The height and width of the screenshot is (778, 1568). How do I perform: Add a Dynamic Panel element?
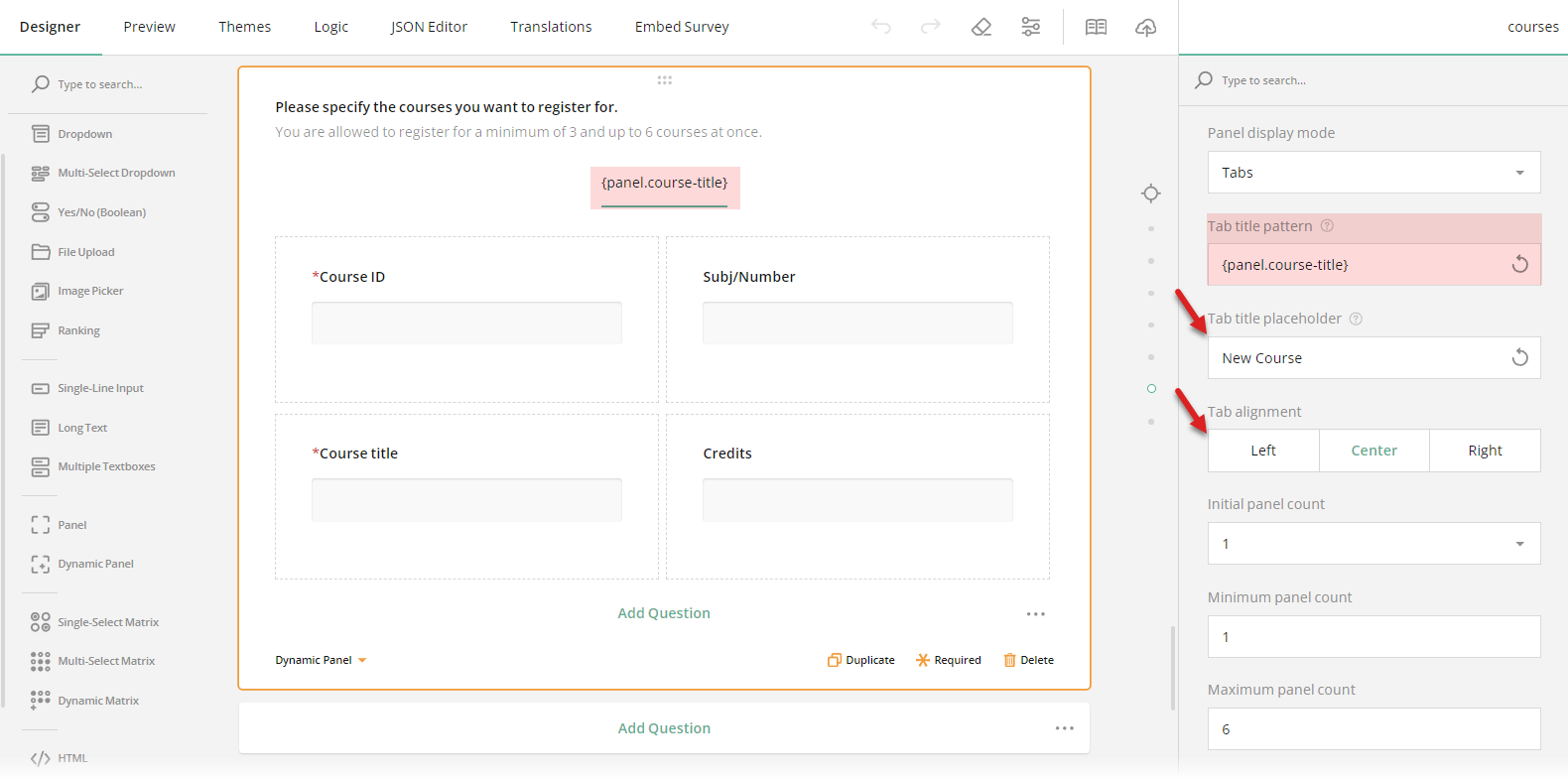point(82,564)
